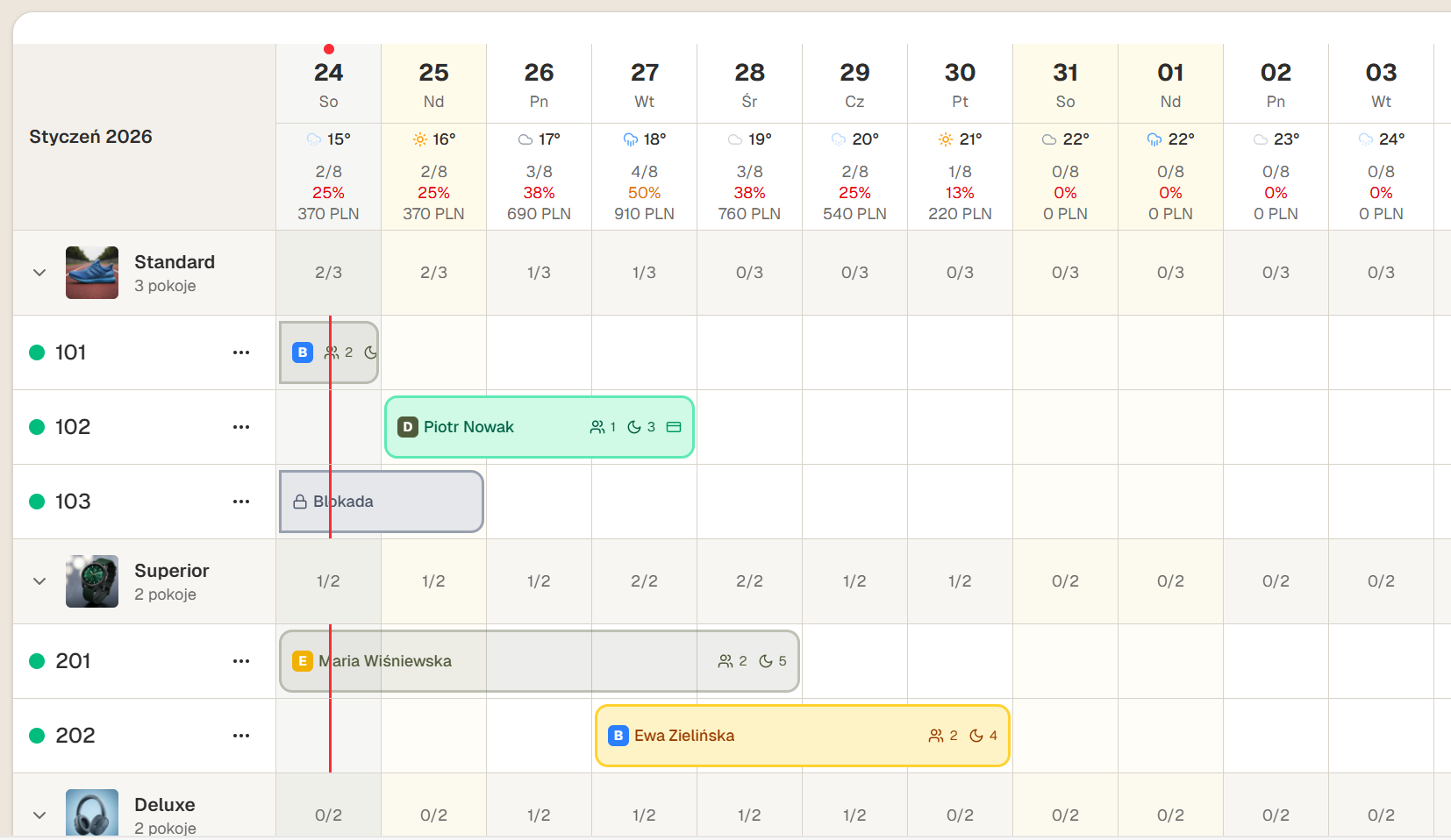Click the red today marker dot above 24

[x=329, y=49]
